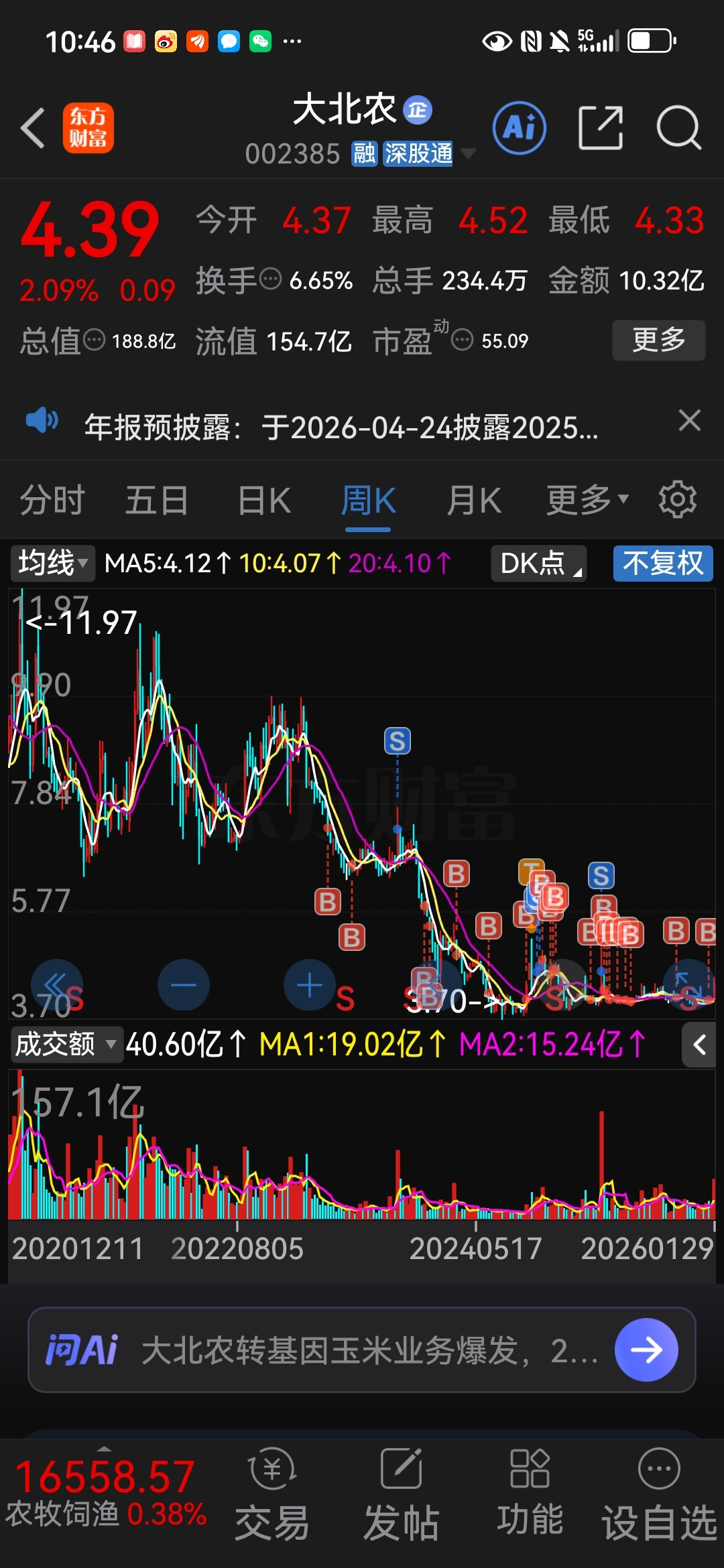The height and width of the screenshot is (1568, 724).
Task: Tap the MA5:4.12 moving average readout
Action: pos(168,563)
